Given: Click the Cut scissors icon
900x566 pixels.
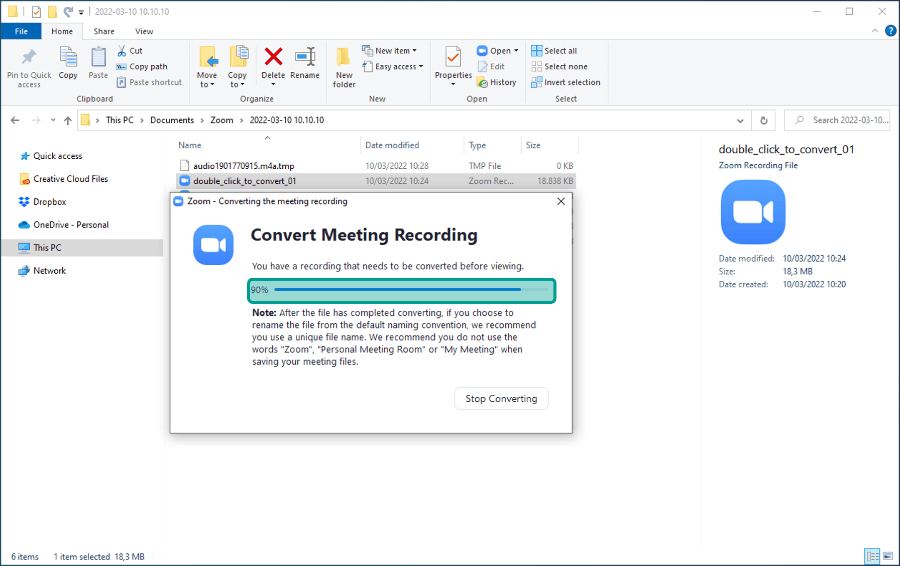Looking at the screenshot, I should tap(122, 51).
